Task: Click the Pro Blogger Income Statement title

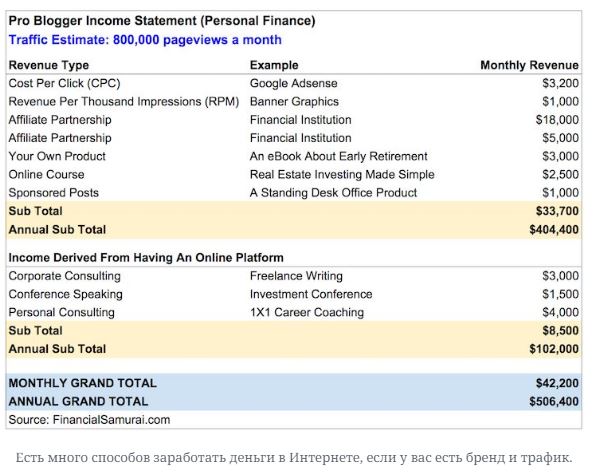Action: click(x=162, y=21)
